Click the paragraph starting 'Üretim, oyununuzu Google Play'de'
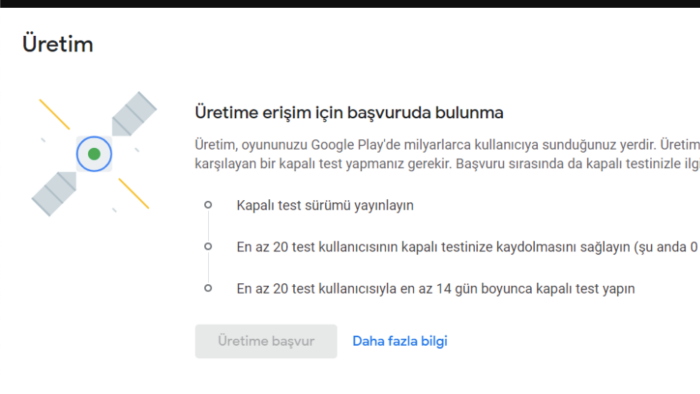The height and width of the screenshot is (394, 700). coord(447,154)
